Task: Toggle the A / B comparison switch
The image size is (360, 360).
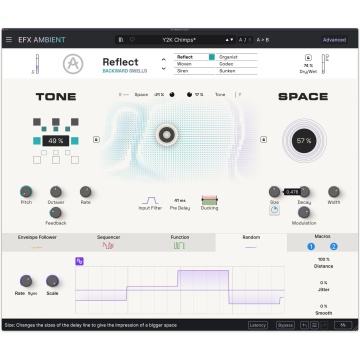Action: [x=245, y=40]
